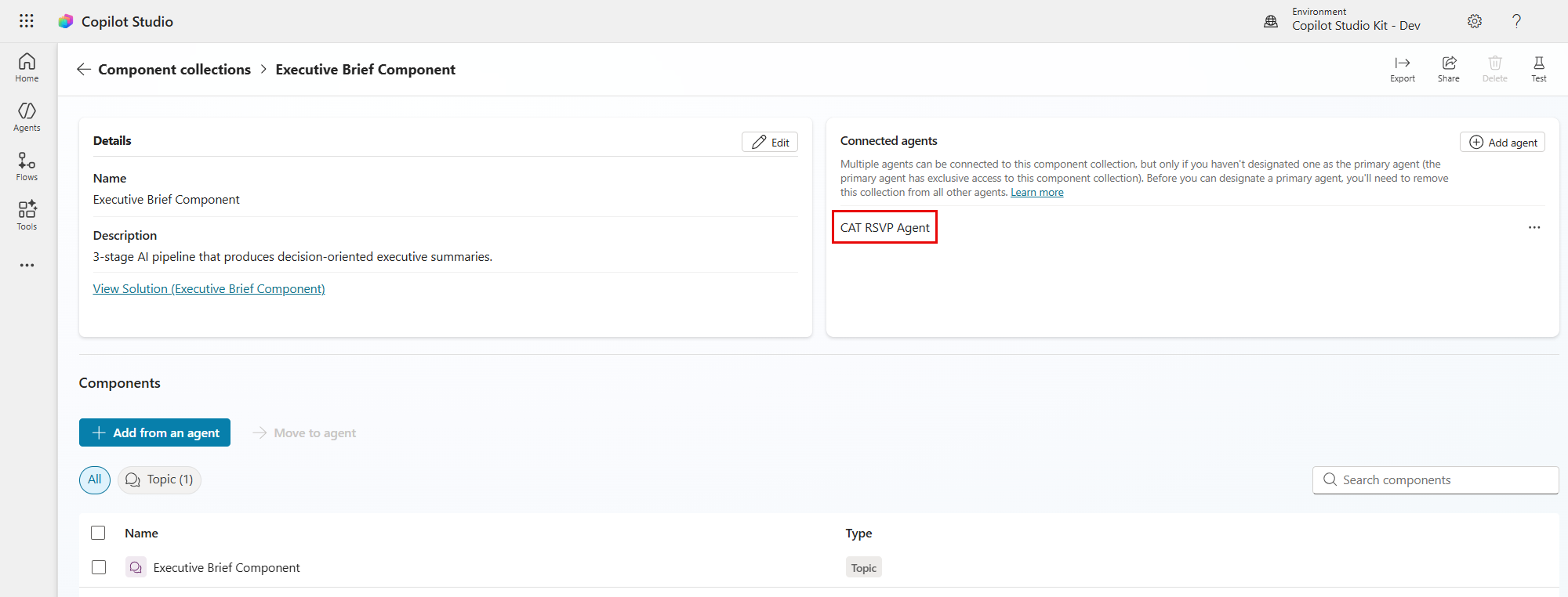Edit the collection details
This screenshot has width=1568, height=597.
pos(770,142)
